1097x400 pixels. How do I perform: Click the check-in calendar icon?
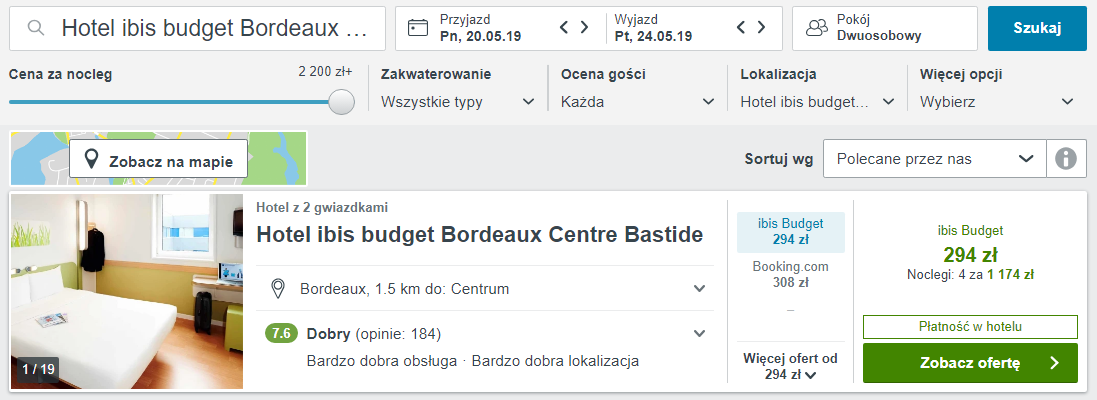coord(418,28)
